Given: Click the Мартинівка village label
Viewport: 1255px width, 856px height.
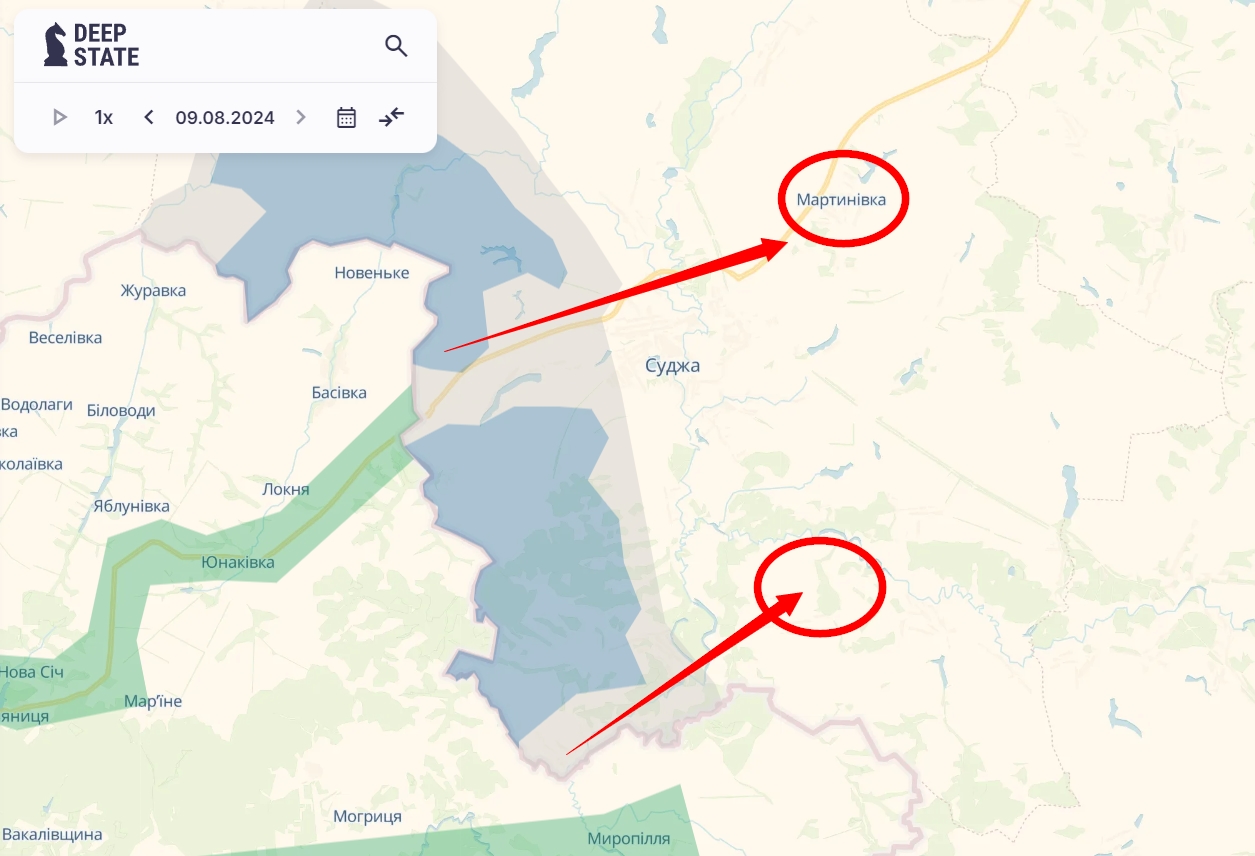Looking at the screenshot, I should point(841,200).
